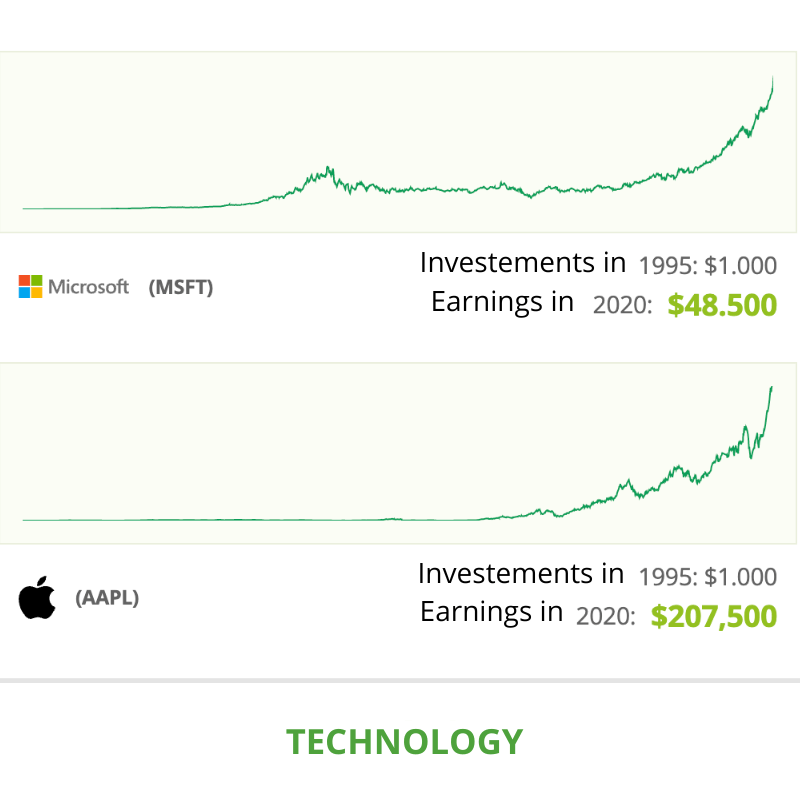Select the TECHNOLOGY section heading
800x800 pixels.
[405, 741]
